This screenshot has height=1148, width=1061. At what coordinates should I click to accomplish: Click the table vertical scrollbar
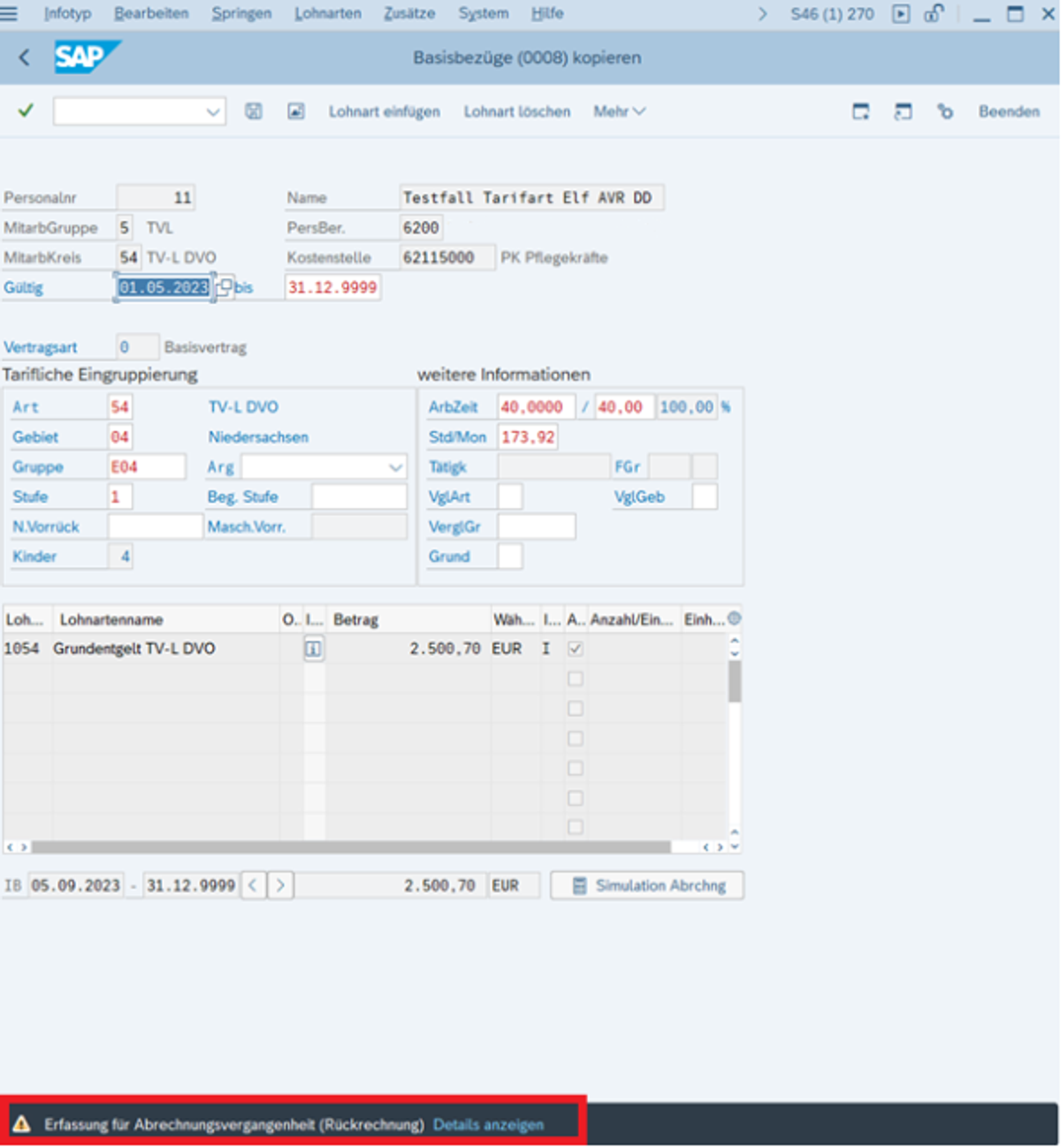[734, 680]
